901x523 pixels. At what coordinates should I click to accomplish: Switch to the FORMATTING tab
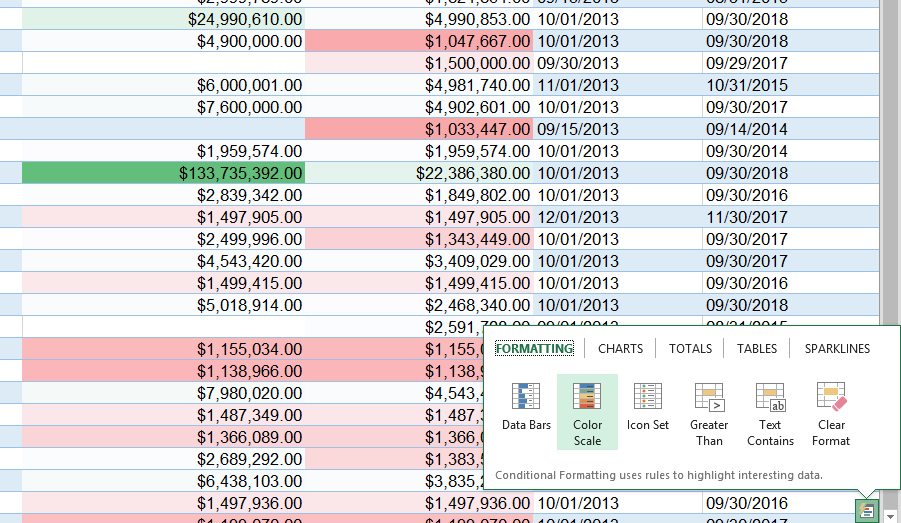tap(534, 349)
